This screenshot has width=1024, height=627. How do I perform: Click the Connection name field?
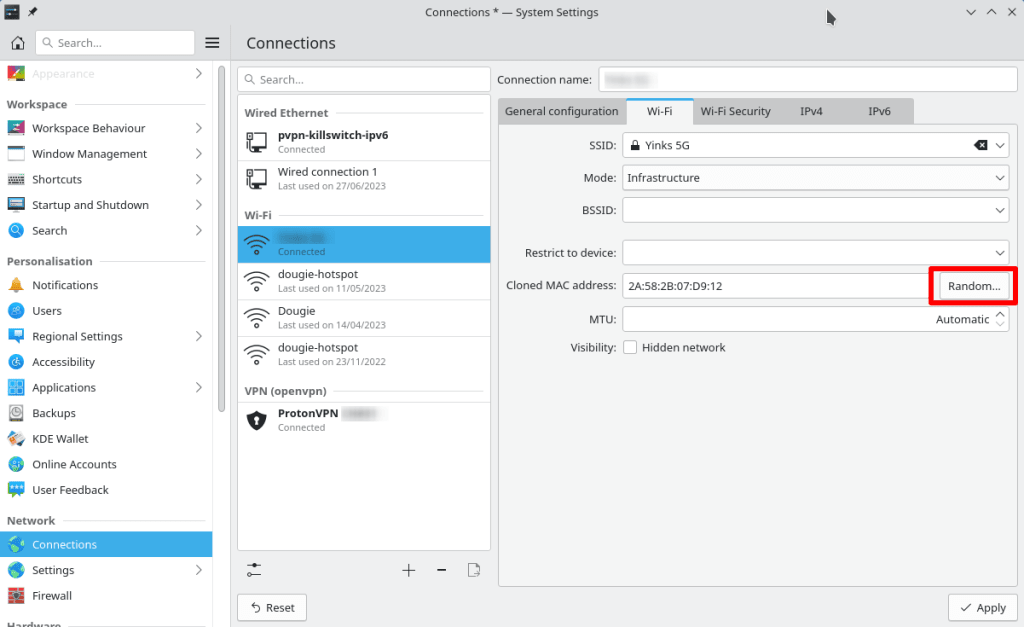point(808,80)
